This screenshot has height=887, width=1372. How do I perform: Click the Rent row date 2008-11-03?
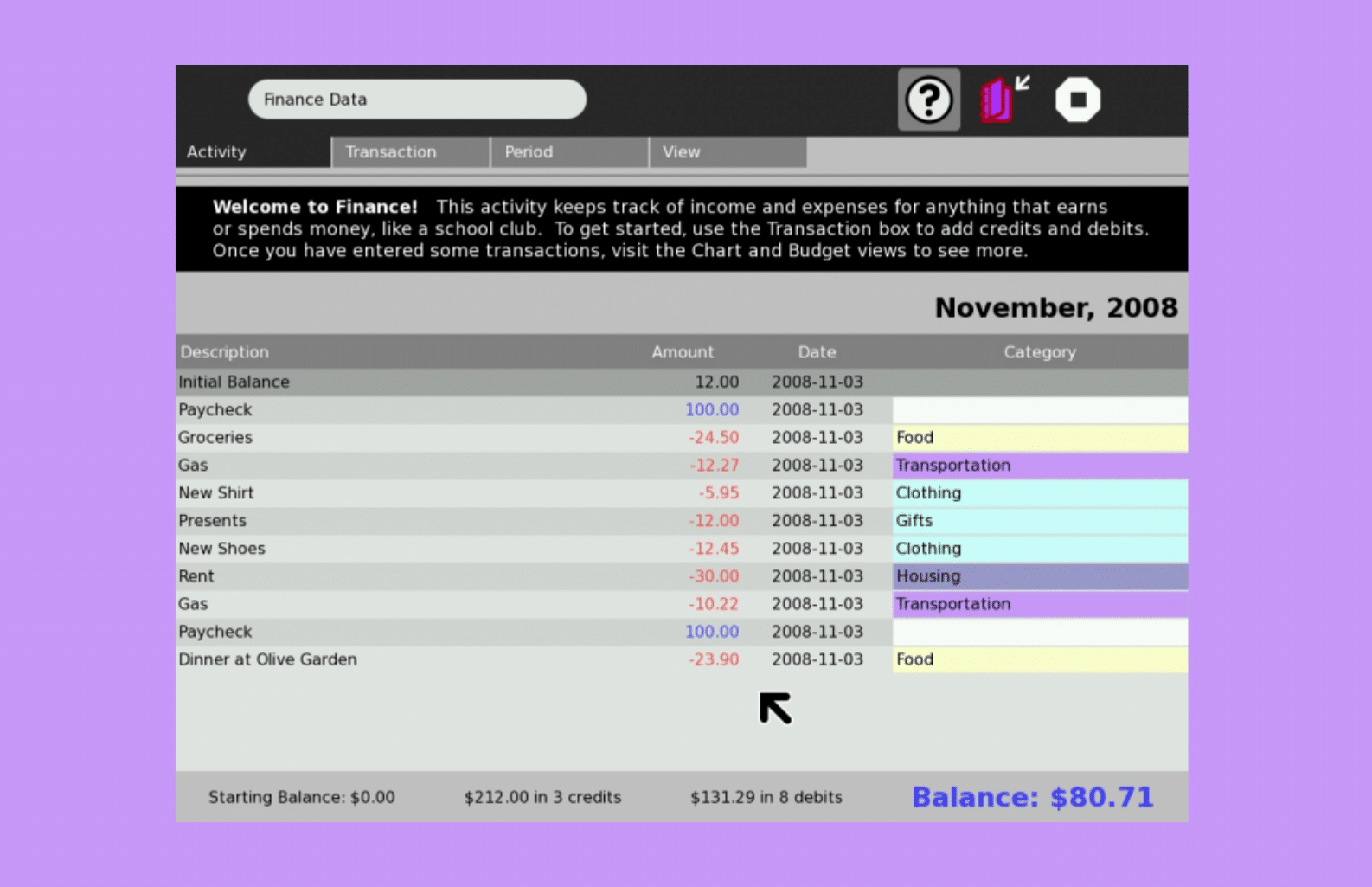[817, 575]
